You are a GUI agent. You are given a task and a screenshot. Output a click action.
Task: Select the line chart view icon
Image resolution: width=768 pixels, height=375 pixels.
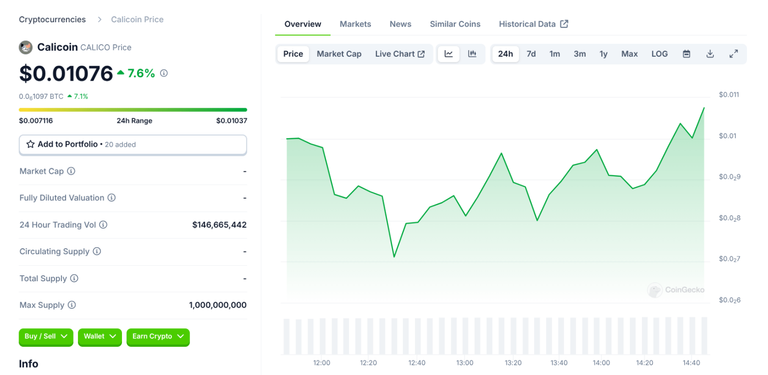click(449, 54)
